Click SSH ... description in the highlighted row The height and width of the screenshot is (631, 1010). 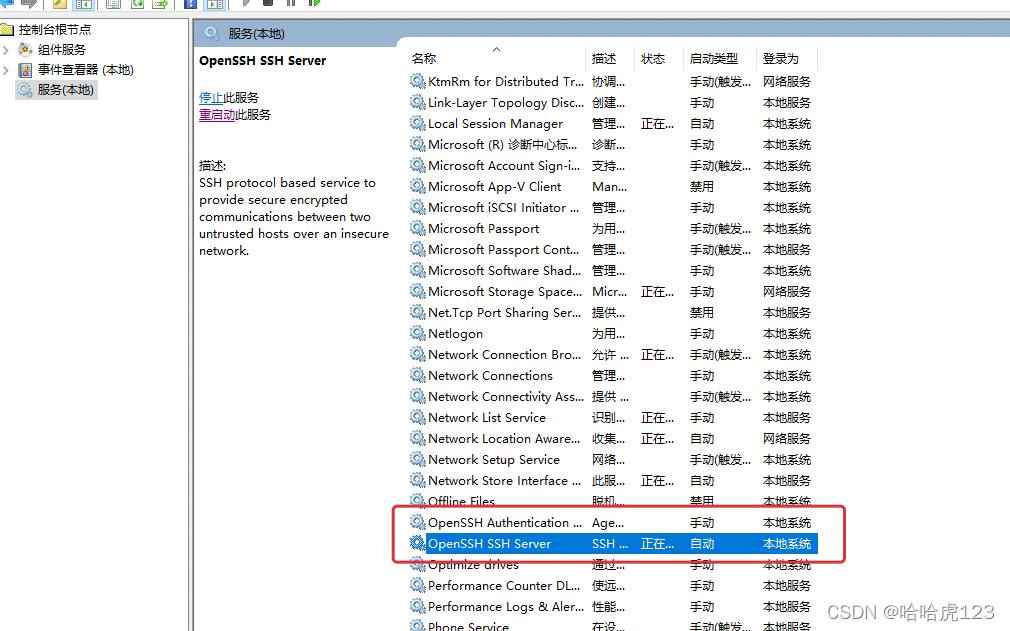(x=610, y=543)
